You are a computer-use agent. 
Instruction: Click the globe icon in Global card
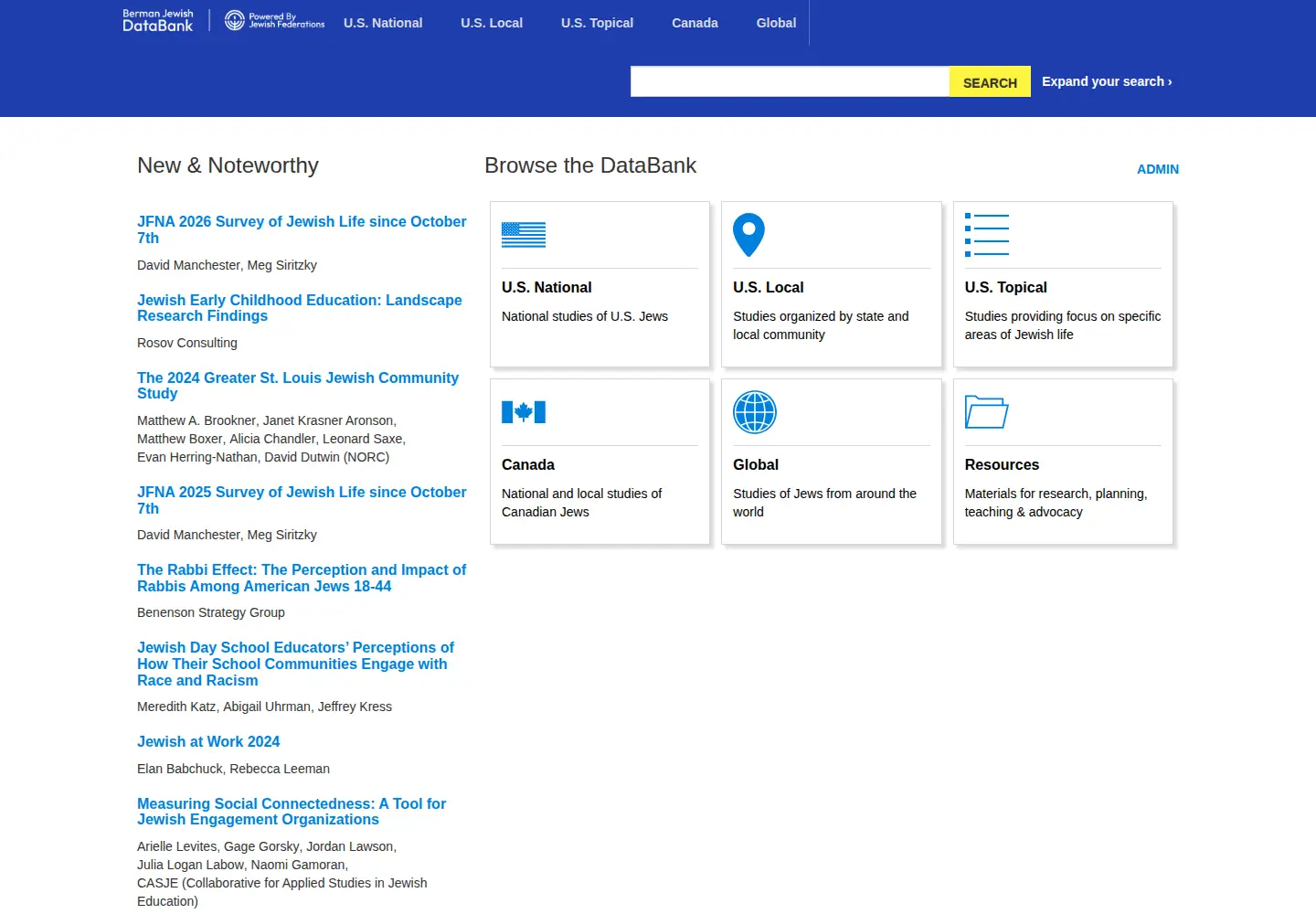point(755,412)
